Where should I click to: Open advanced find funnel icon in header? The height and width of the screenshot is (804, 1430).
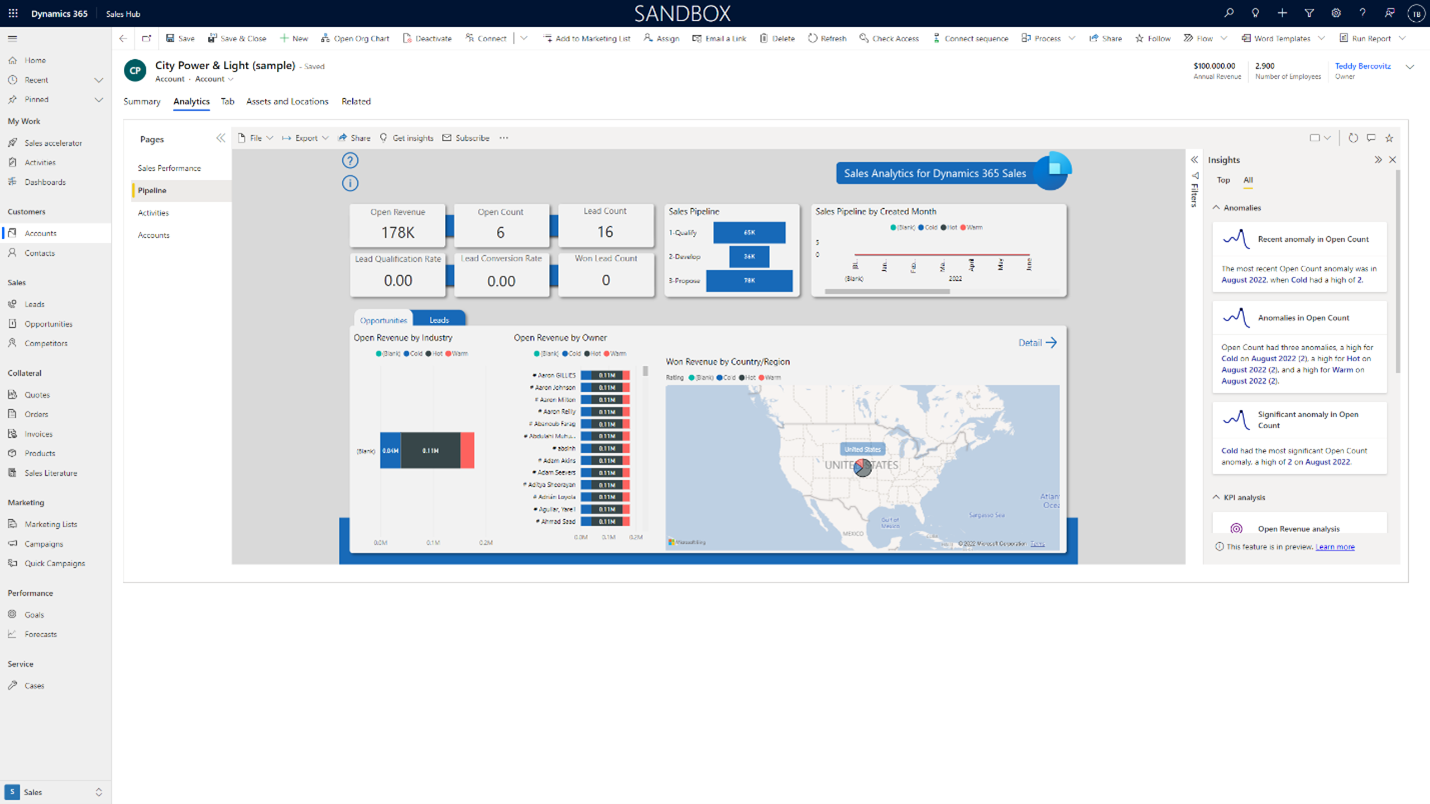(1309, 13)
